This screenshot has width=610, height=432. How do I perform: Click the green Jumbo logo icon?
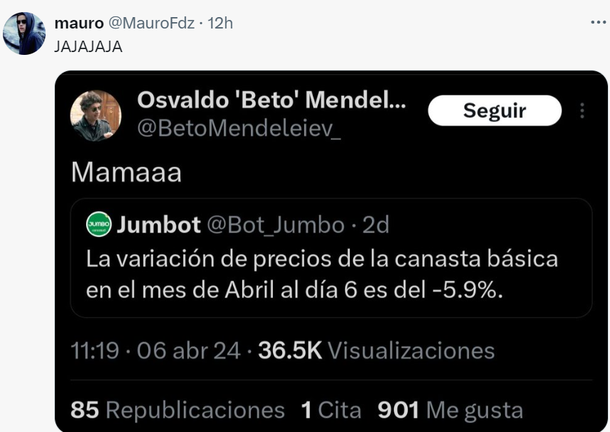[98, 224]
